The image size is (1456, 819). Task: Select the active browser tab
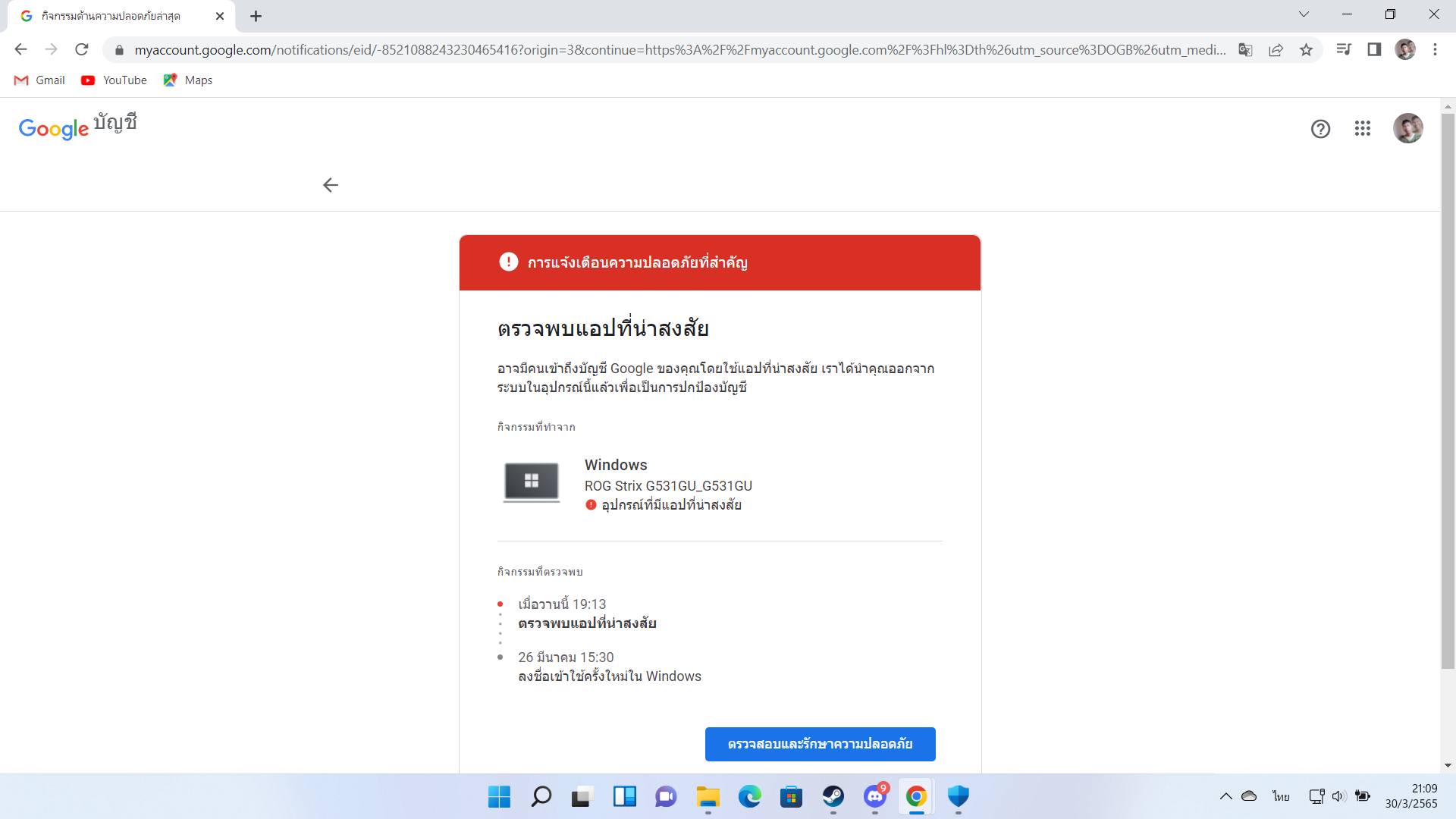point(121,16)
